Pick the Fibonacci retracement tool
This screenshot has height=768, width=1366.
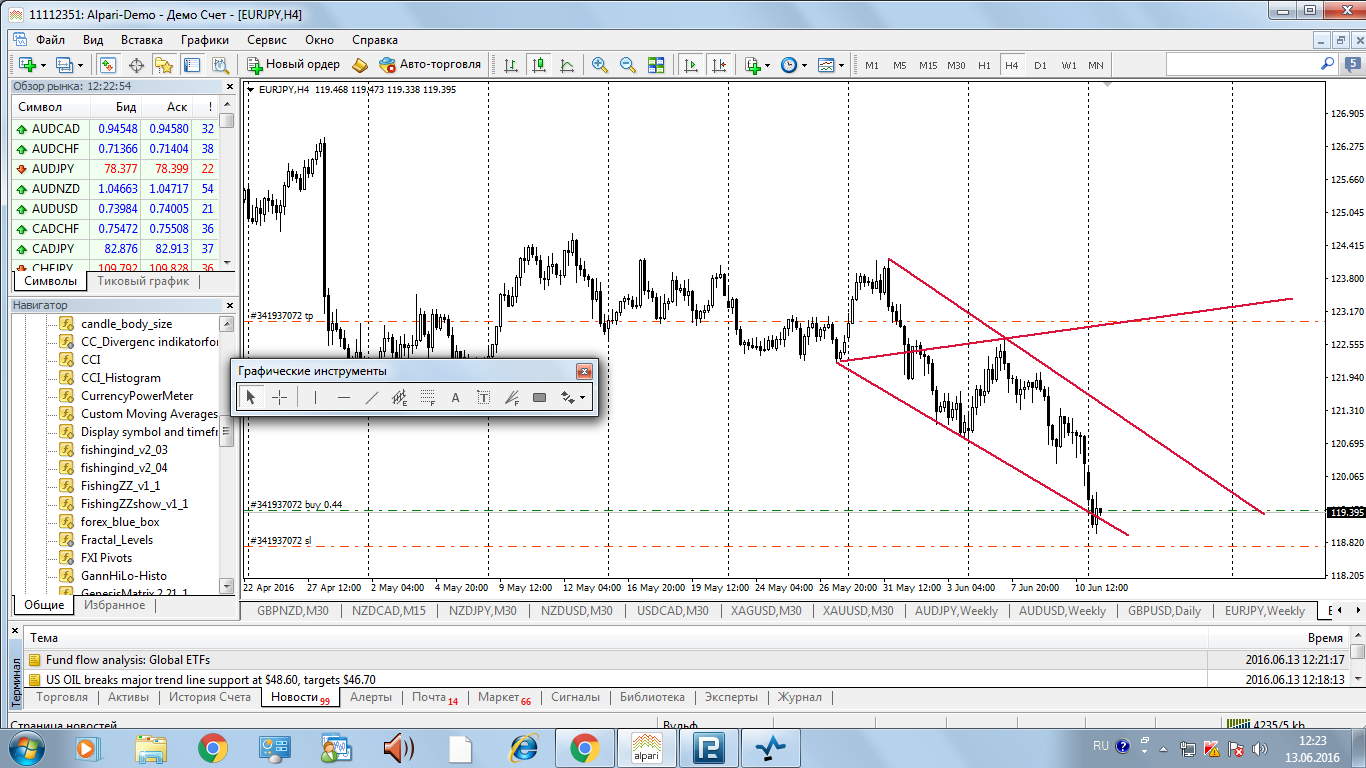428,397
